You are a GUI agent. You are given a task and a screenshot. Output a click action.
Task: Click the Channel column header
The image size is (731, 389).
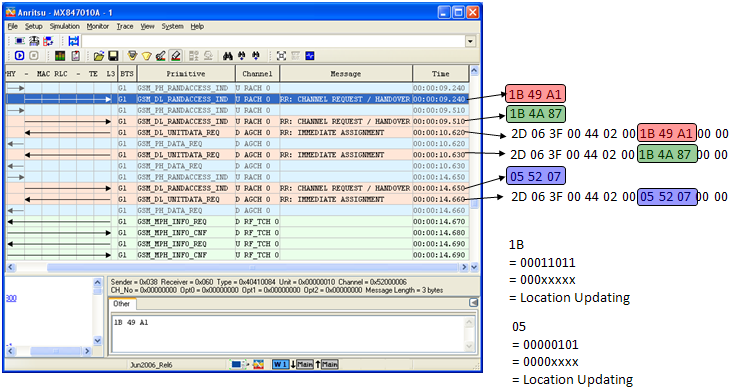(x=257, y=74)
